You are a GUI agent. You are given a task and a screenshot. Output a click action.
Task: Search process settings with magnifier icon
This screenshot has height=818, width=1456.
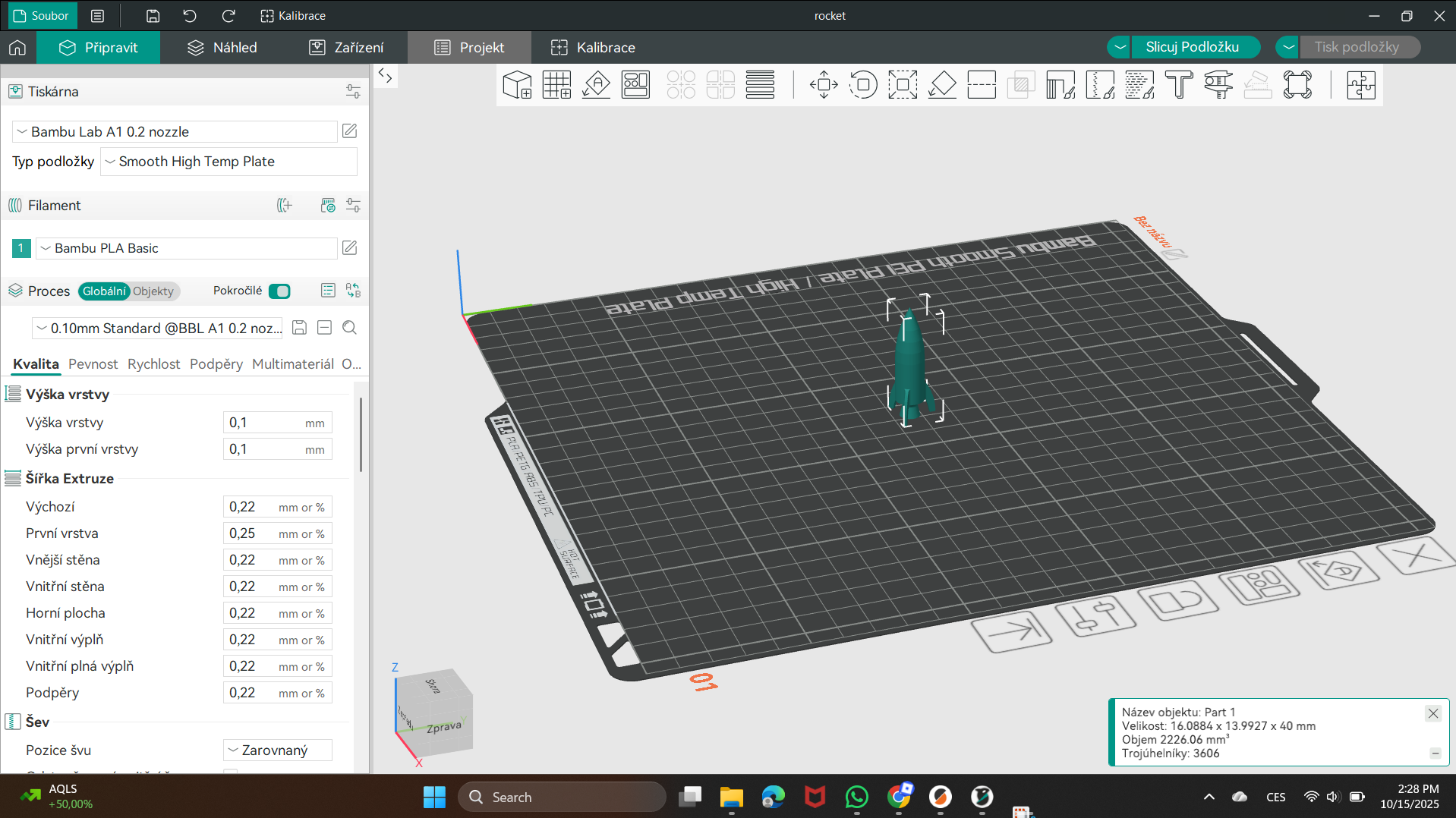click(349, 328)
